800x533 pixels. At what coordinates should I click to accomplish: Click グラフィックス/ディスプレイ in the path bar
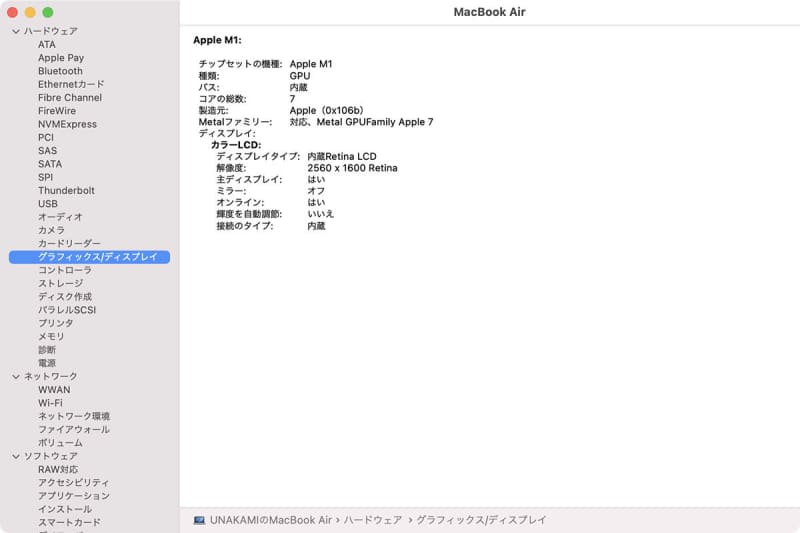coord(481,520)
